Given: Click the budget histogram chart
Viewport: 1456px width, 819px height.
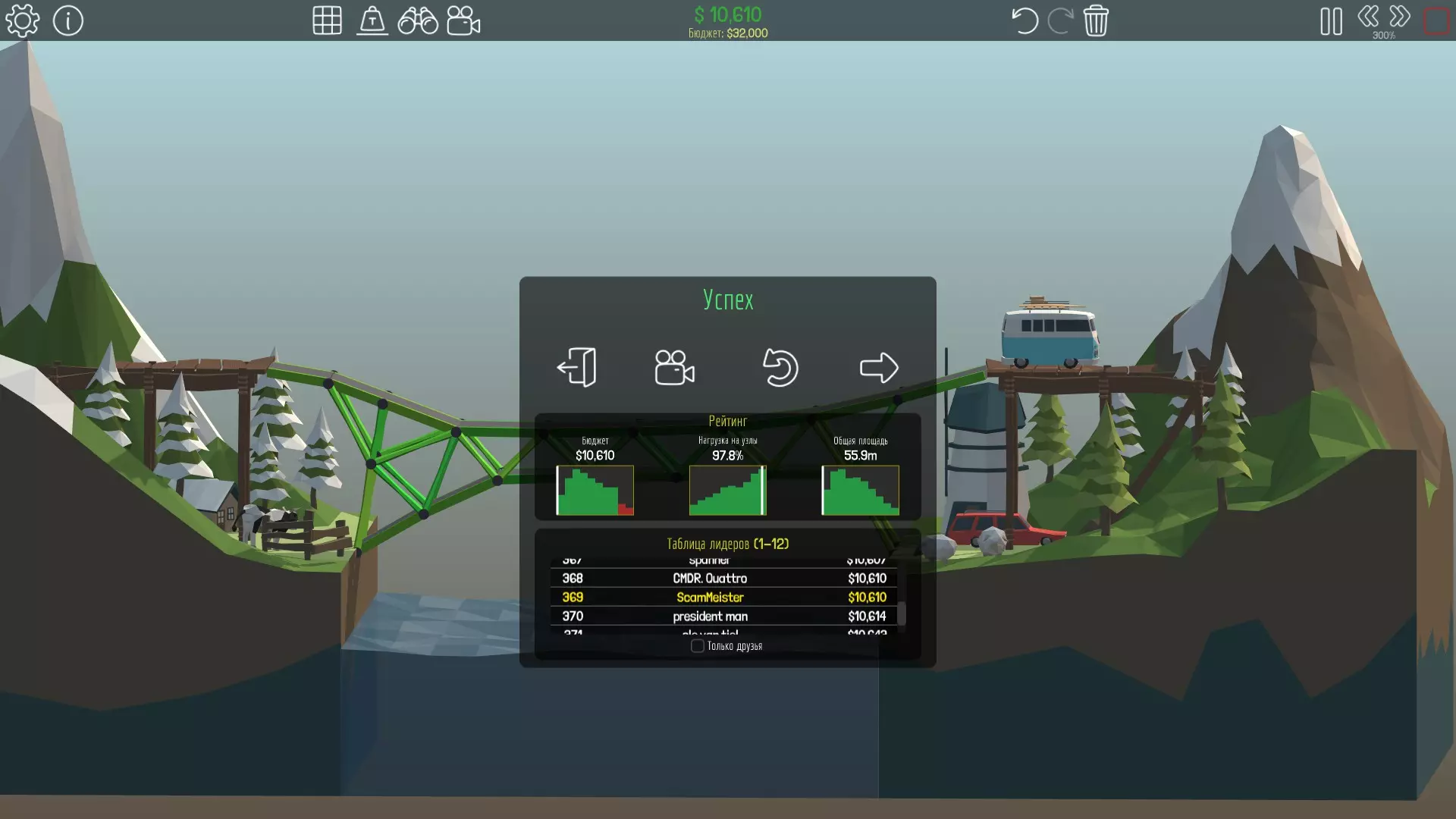Looking at the screenshot, I should click(595, 491).
